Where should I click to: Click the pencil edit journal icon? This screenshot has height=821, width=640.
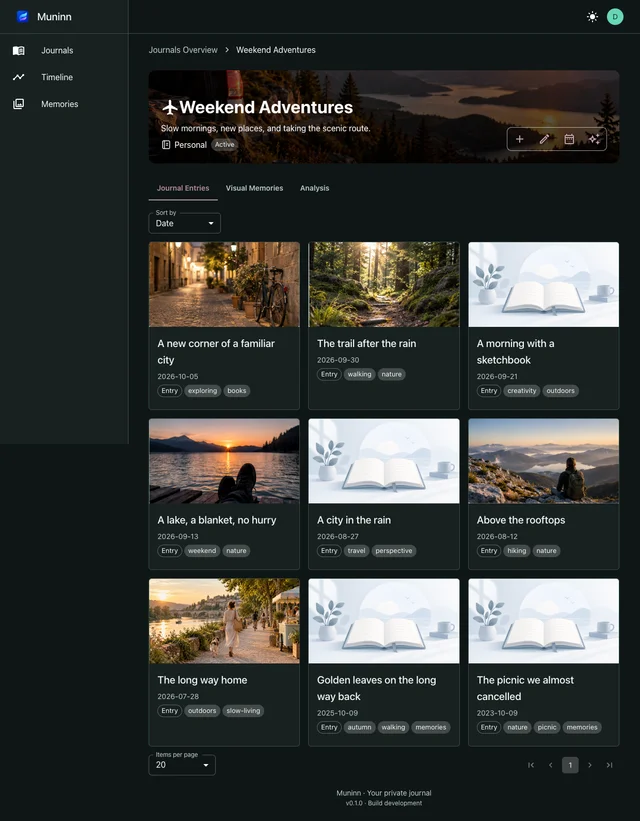[x=544, y=139]
